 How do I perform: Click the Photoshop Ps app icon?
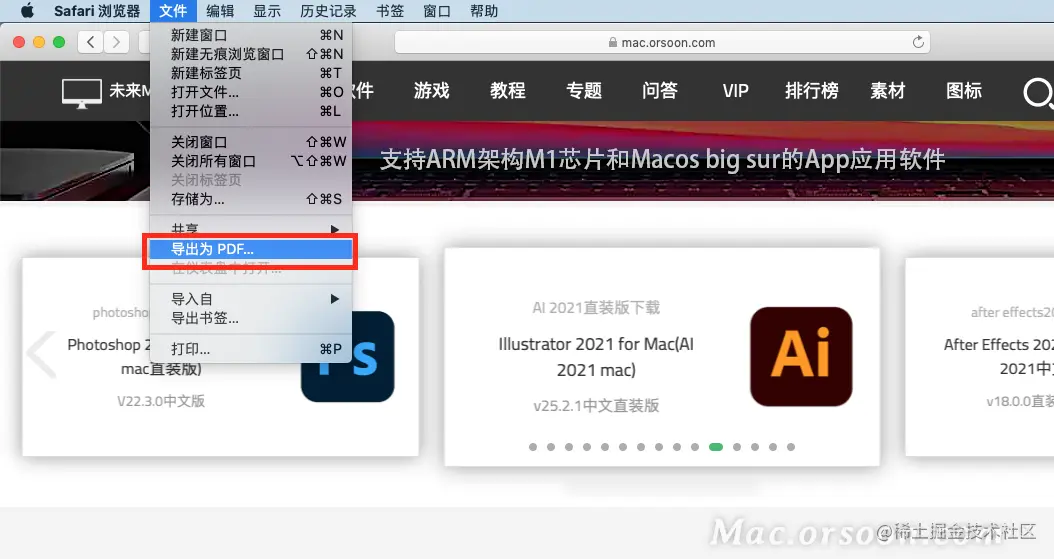348,357
